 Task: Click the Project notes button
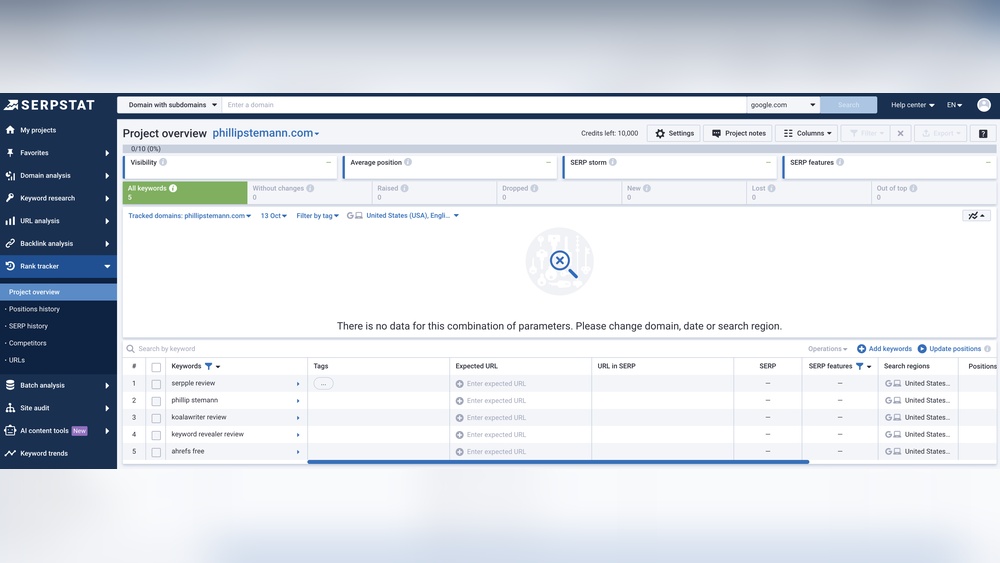pyautogui.click(x=739, y=133)
